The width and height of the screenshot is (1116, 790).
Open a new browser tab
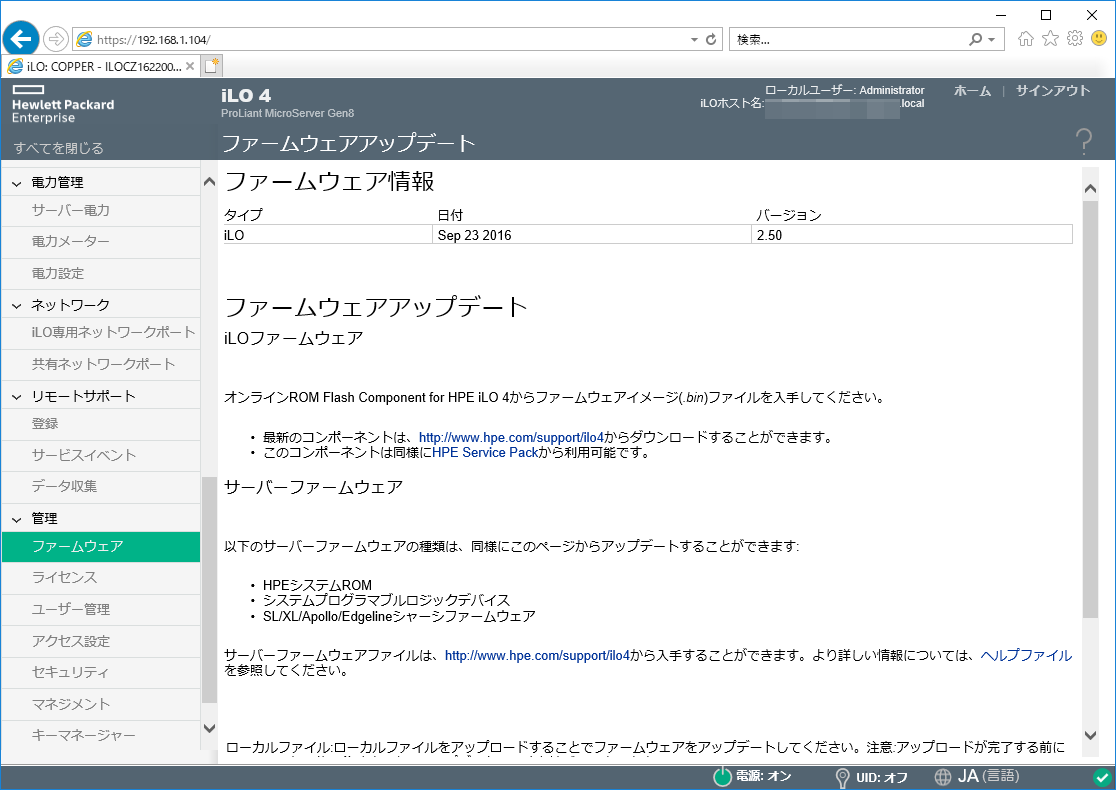coord(212,66)
